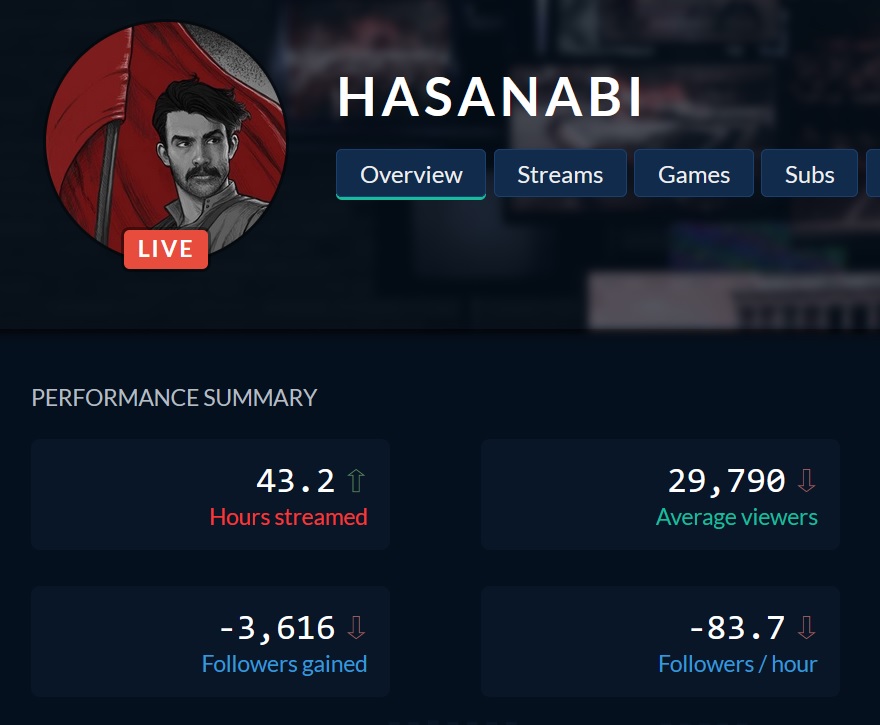The width and height of the screenshot is (880, 725).
Task: Click the red LIVE badge
Action: (x=166, y=249)
